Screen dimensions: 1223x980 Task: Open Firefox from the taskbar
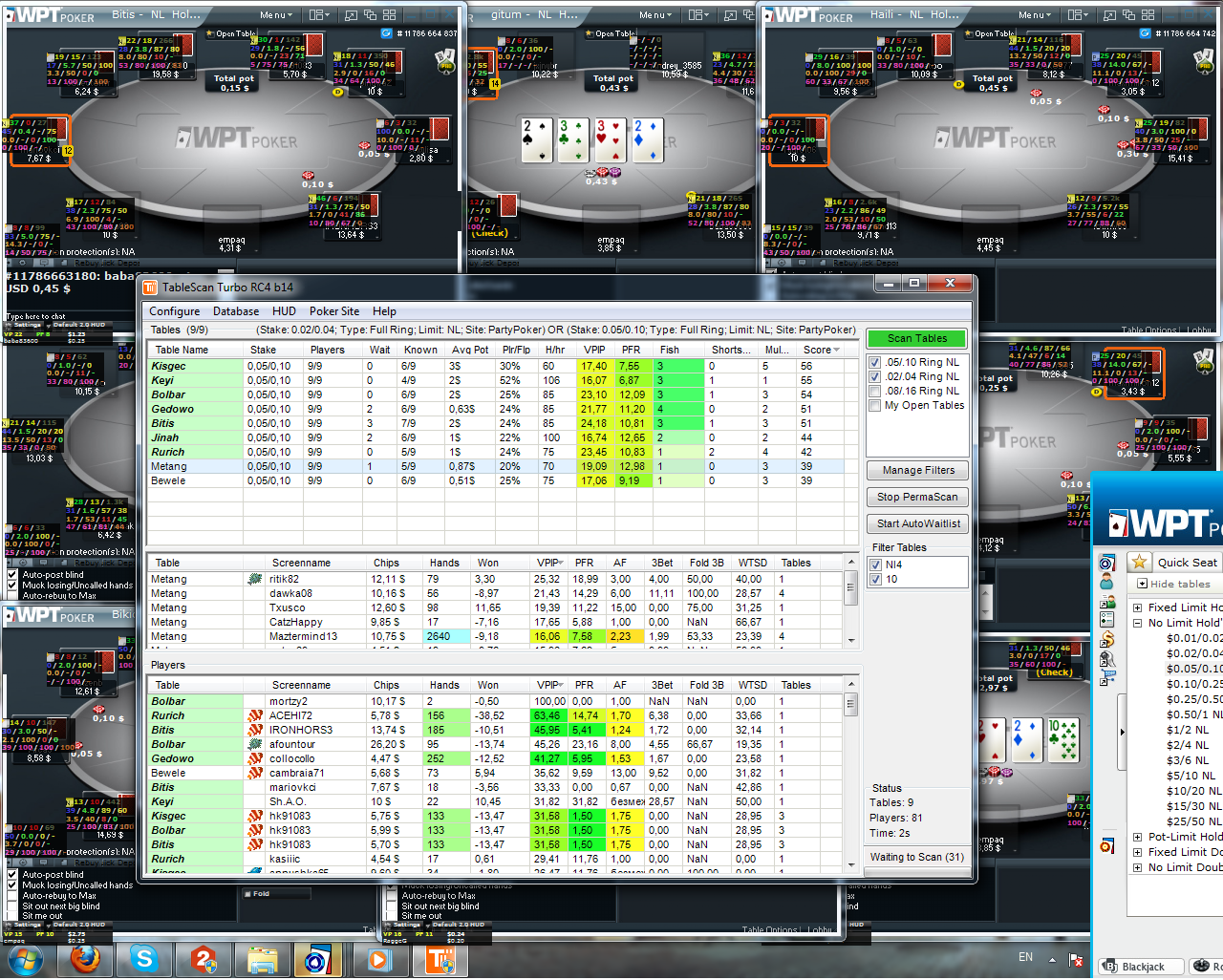point(85,958)
